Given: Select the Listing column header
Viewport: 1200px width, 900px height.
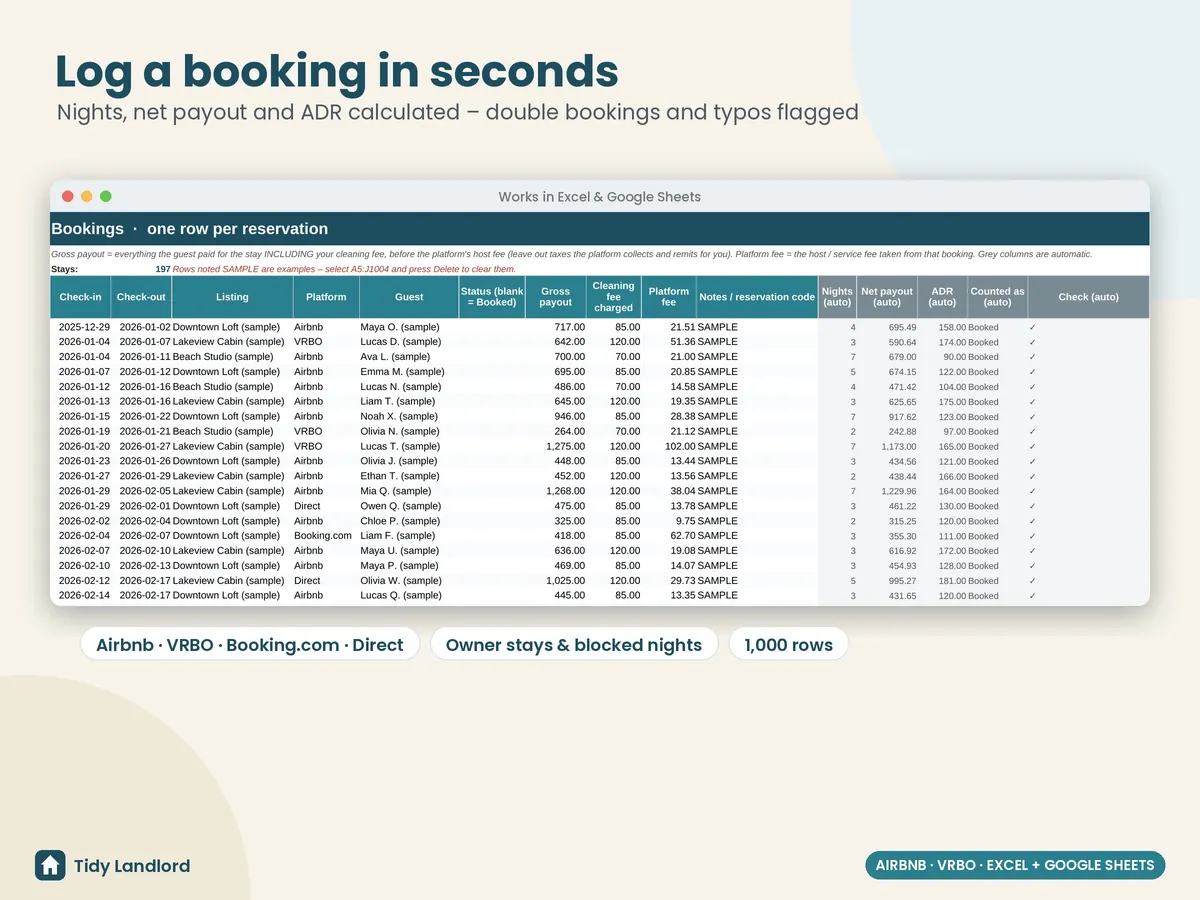Looking at the screenshot, I should (232, 297).
